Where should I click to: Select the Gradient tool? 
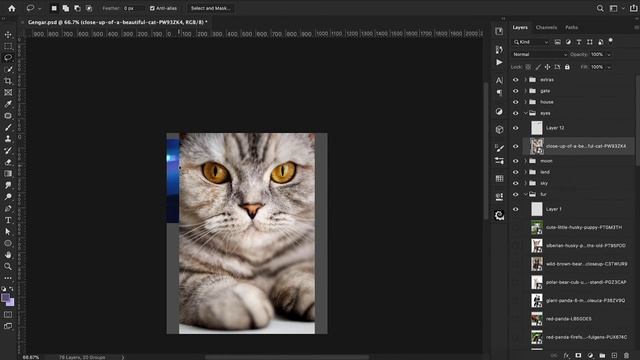8,173
